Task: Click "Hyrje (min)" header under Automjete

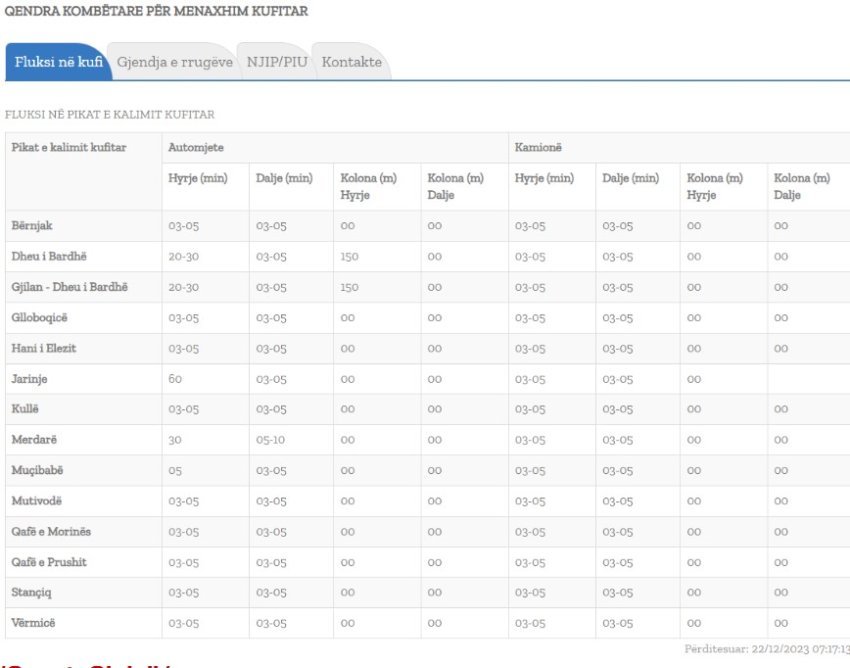Action: tap(198, 179)
